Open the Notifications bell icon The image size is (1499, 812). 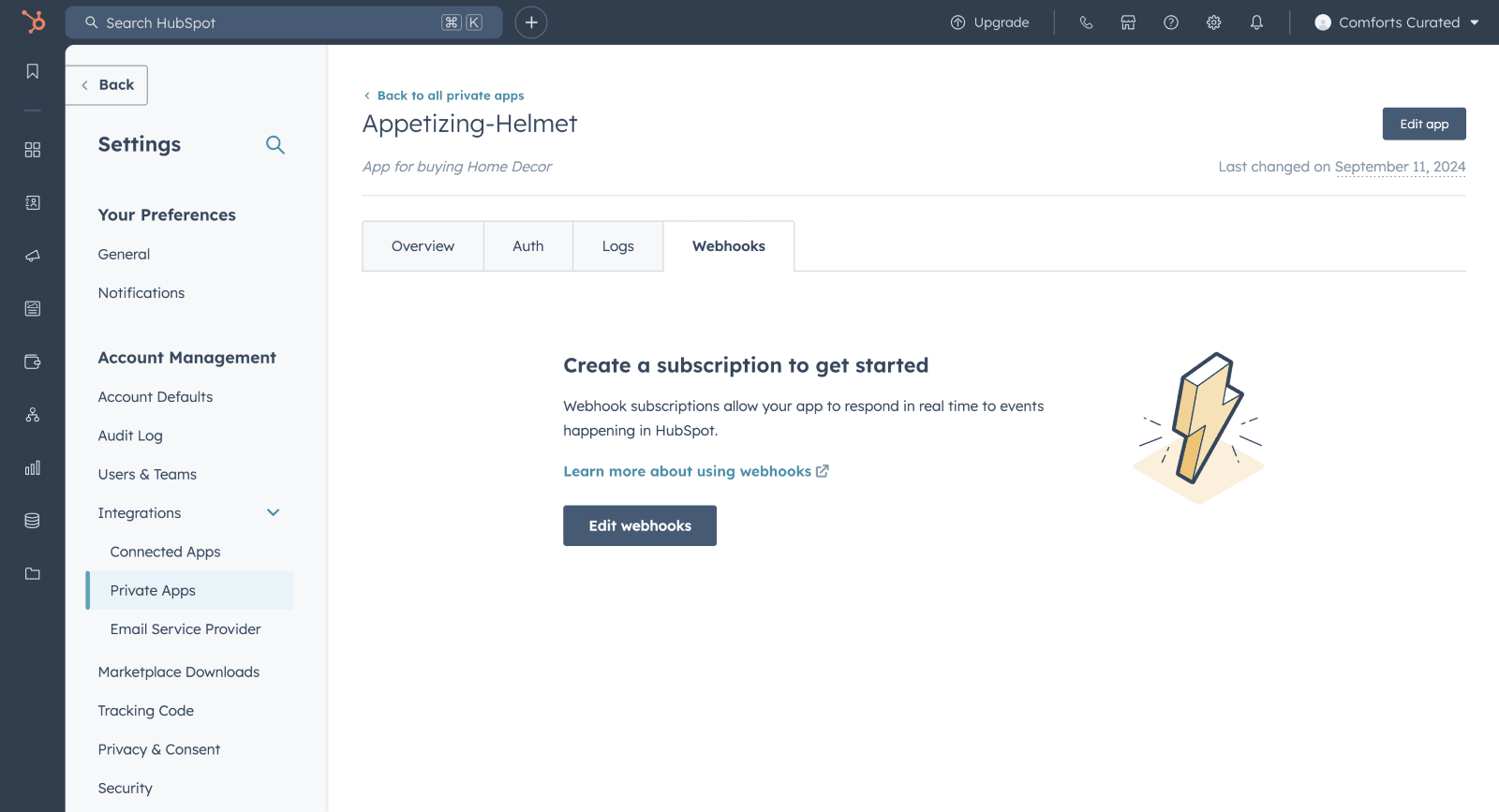1256,22
